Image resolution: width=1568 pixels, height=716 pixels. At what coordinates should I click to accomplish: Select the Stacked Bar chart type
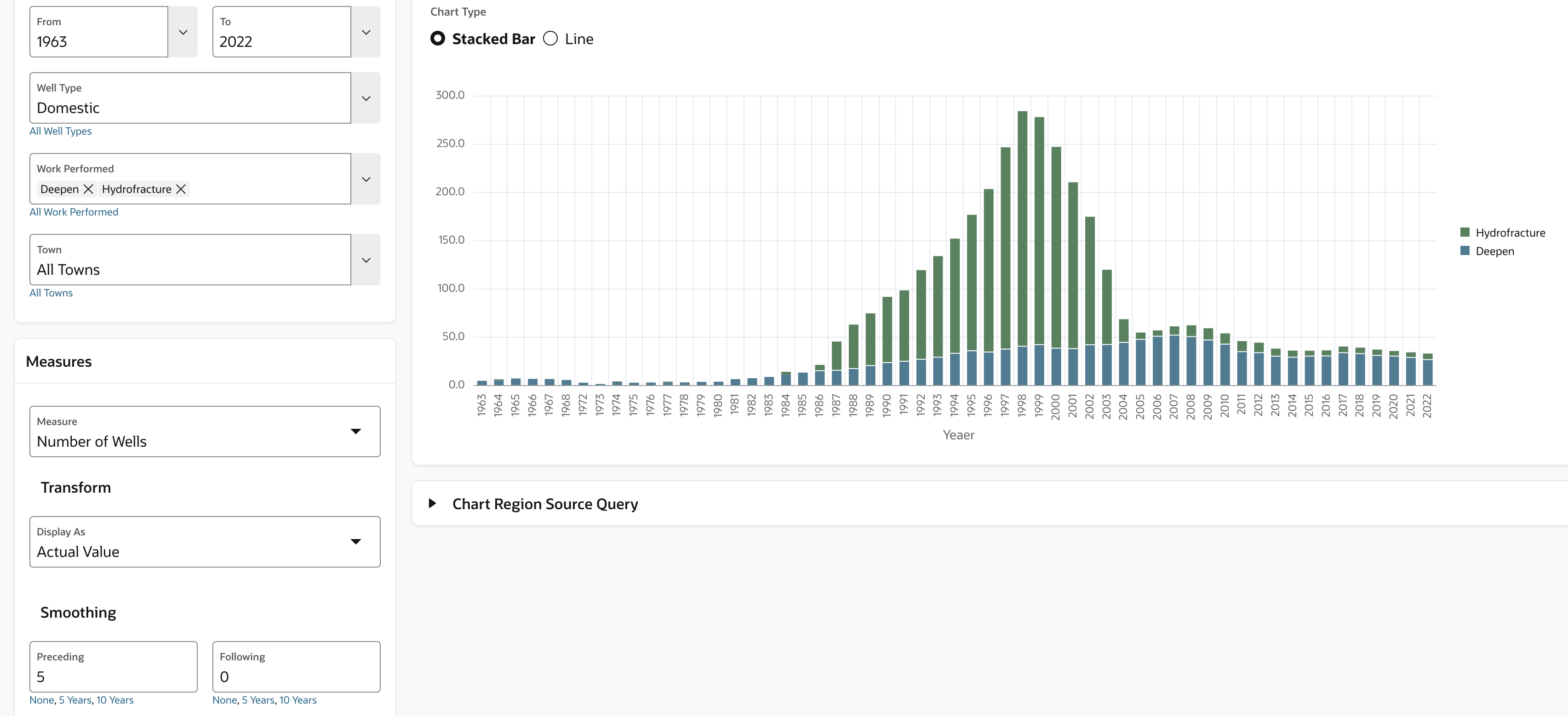point(438,39)
